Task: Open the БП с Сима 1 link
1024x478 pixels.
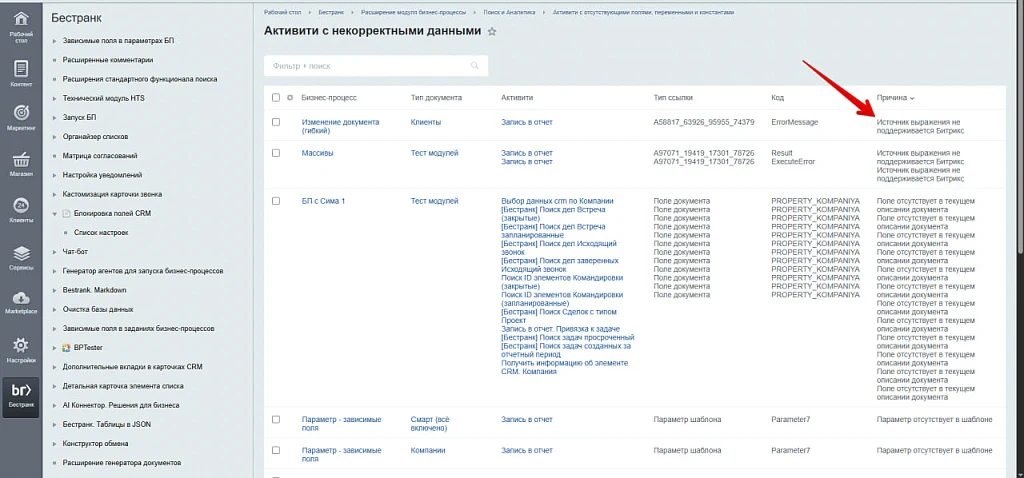Action: pos(323,201)
